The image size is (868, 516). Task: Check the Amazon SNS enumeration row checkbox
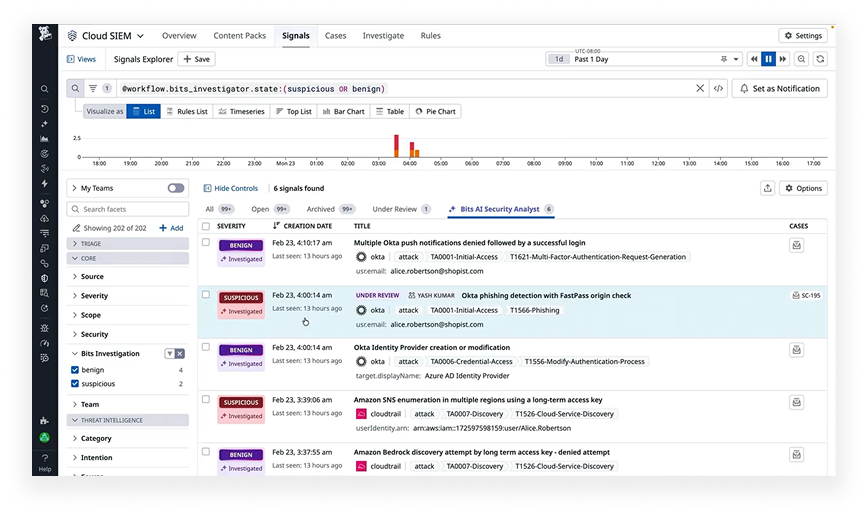pyautogui.click(x=206, y=400)
